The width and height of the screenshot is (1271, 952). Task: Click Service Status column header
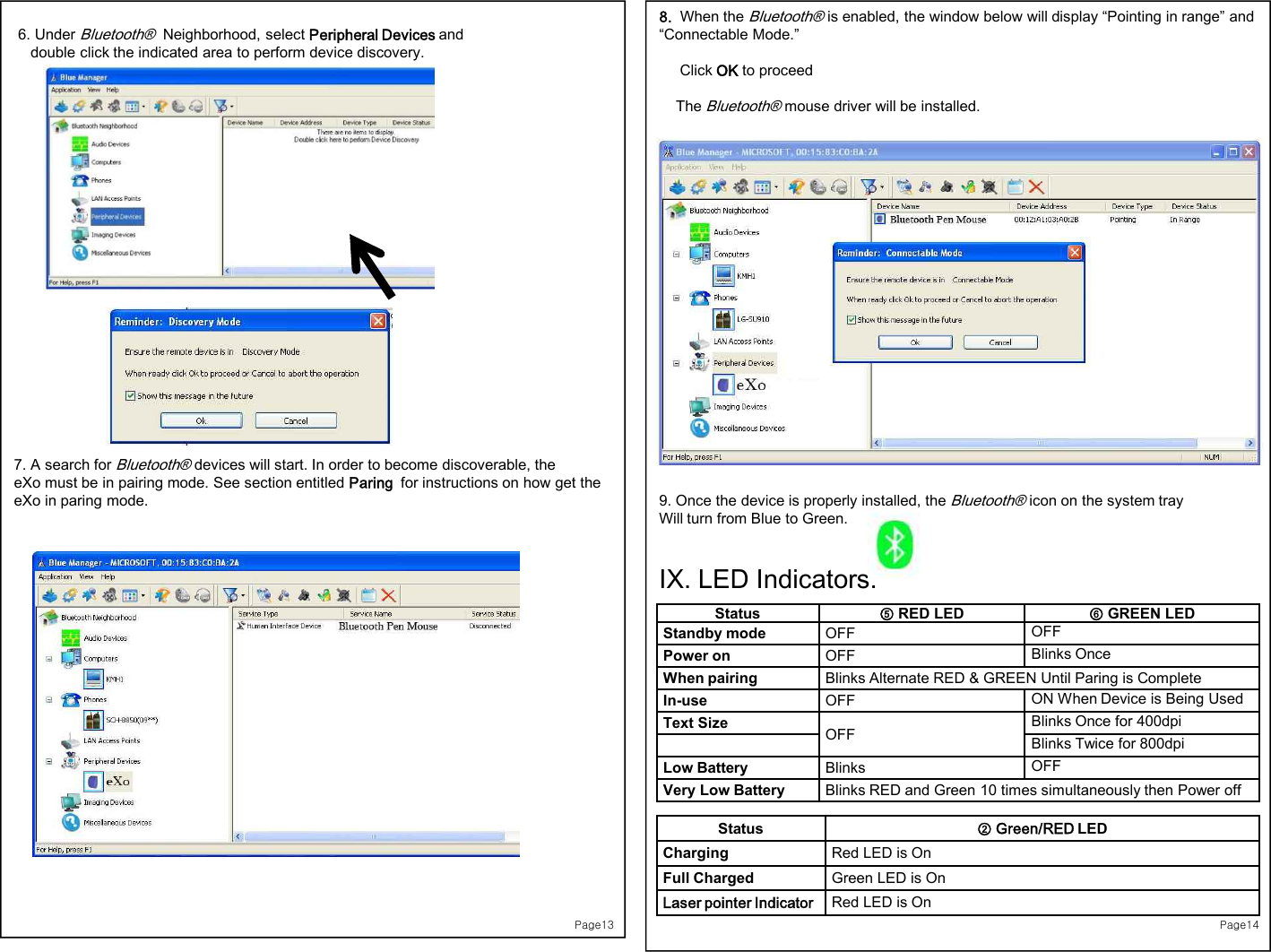(493, 614)
